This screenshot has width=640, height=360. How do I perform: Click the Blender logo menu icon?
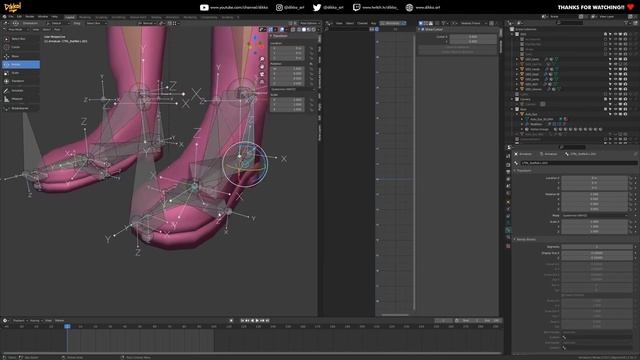[4, 17]
